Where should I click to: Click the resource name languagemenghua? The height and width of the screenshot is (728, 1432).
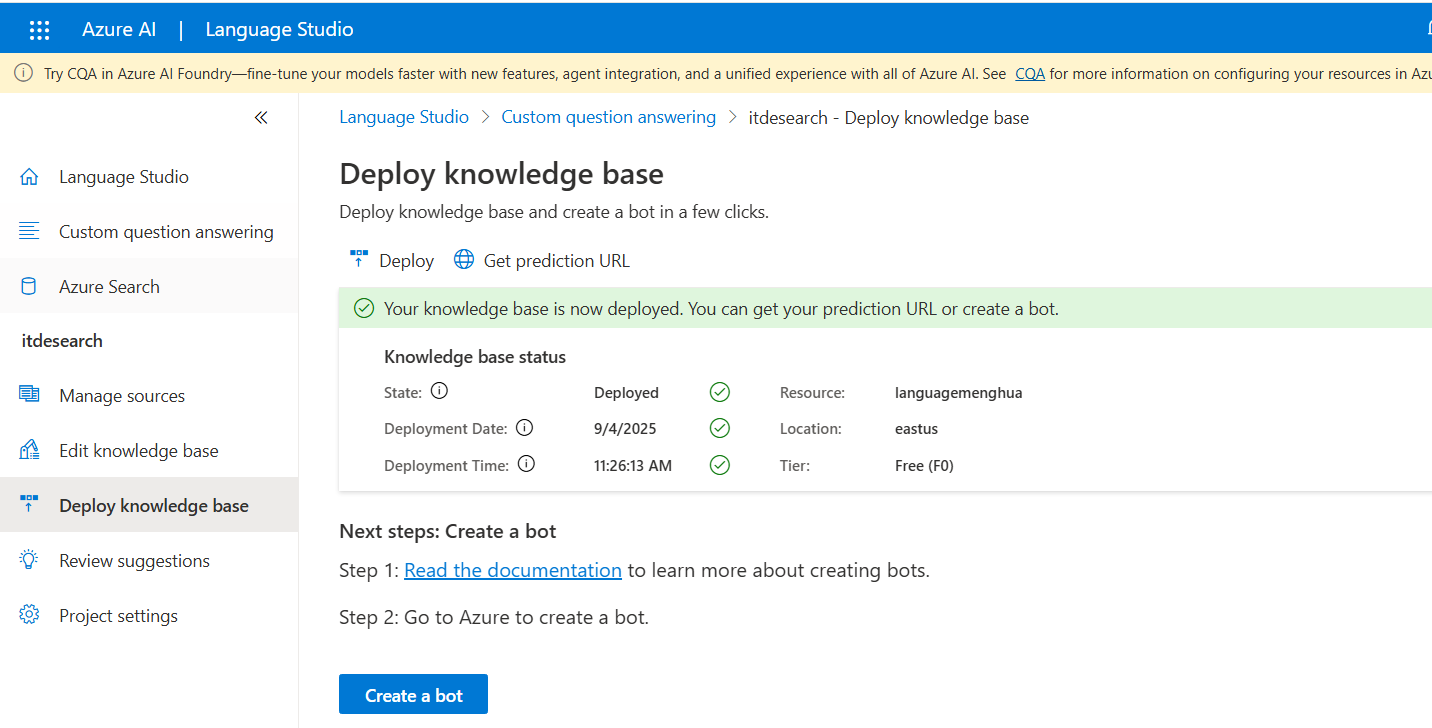tap(959, 393)
